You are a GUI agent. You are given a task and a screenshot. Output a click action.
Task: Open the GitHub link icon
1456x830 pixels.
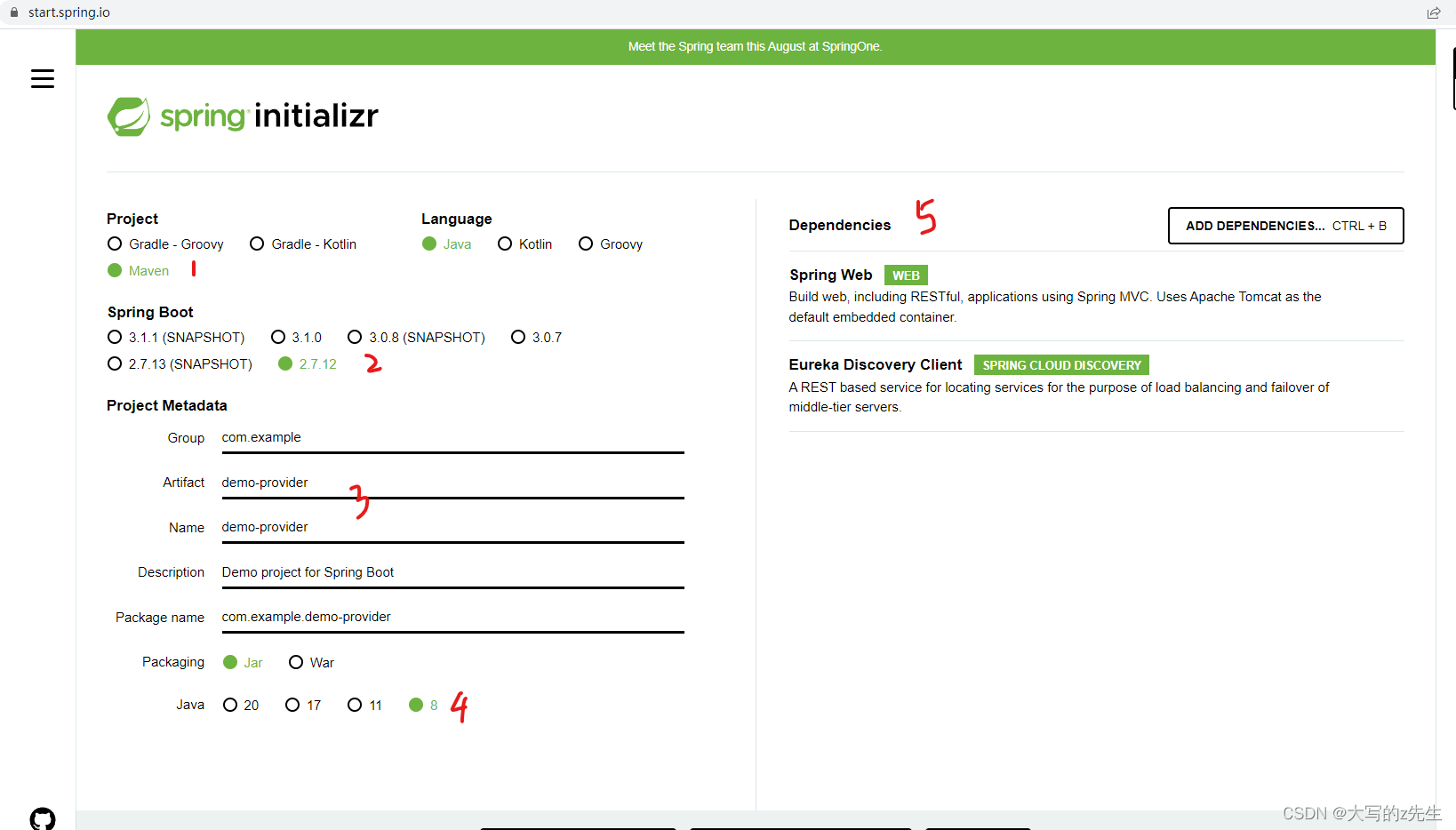tap(43, 818)
